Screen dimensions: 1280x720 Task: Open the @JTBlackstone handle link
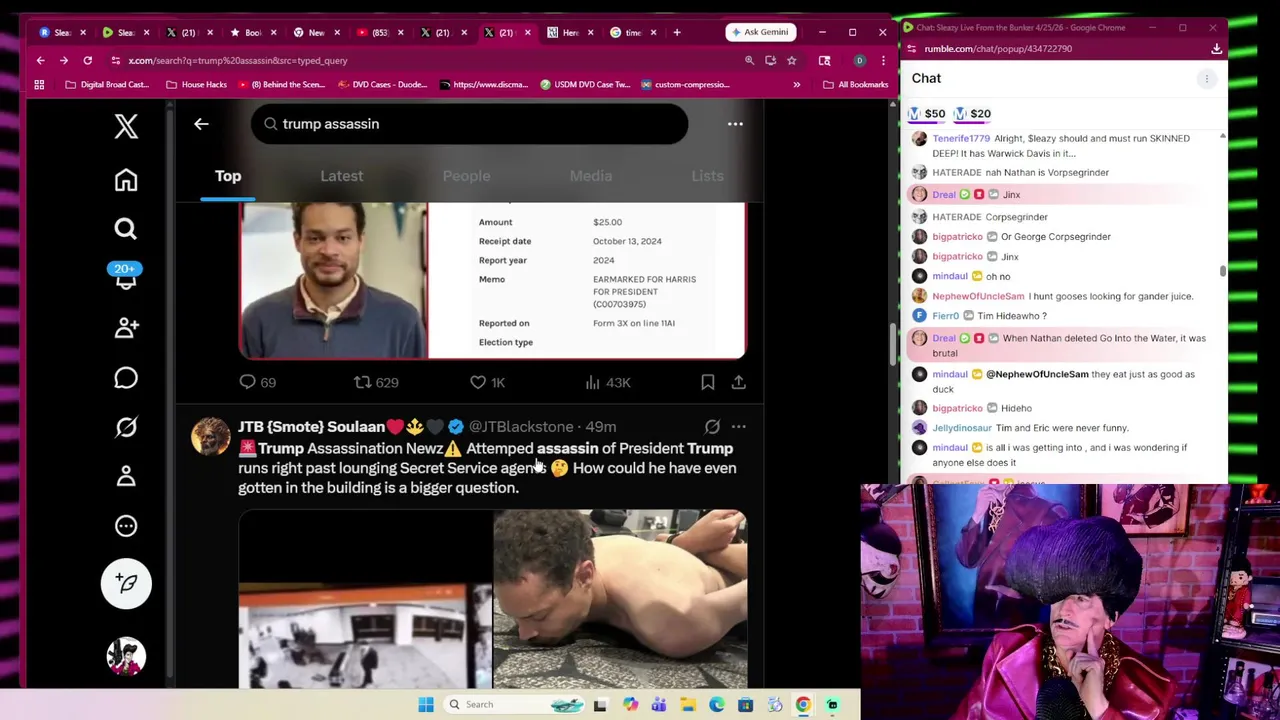[521, 427]
